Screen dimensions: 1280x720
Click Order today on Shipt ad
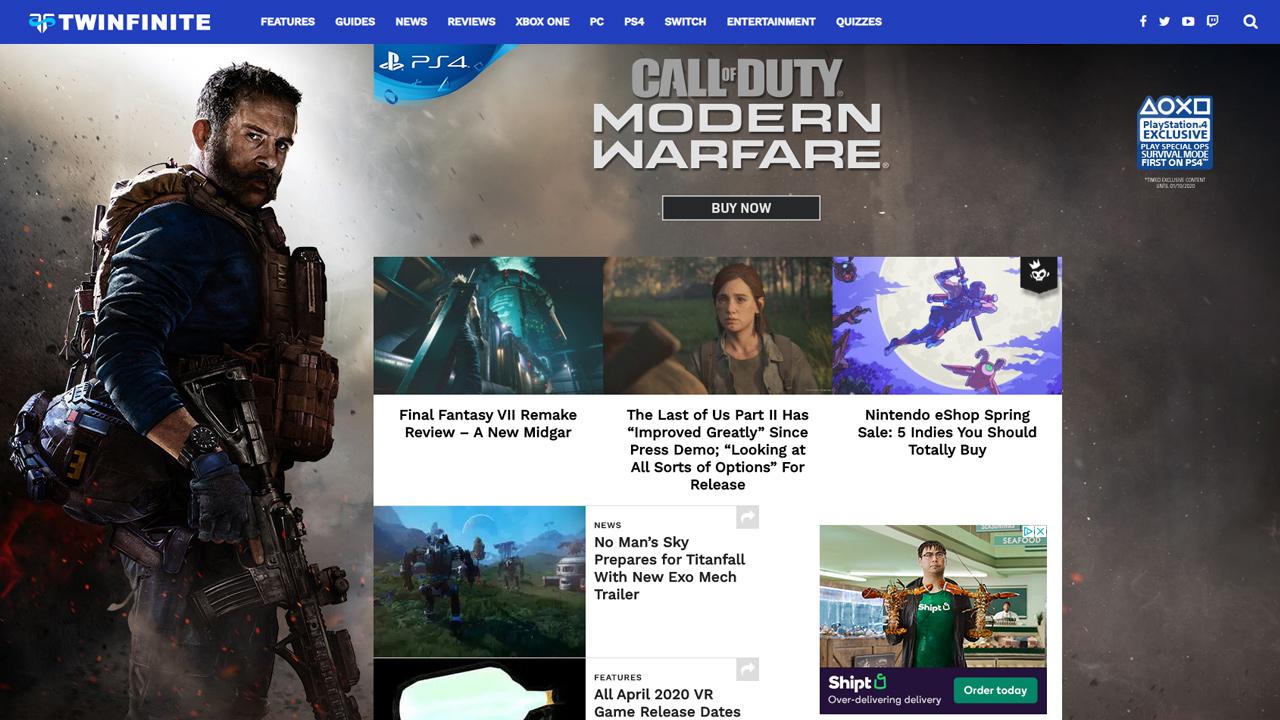995,690
